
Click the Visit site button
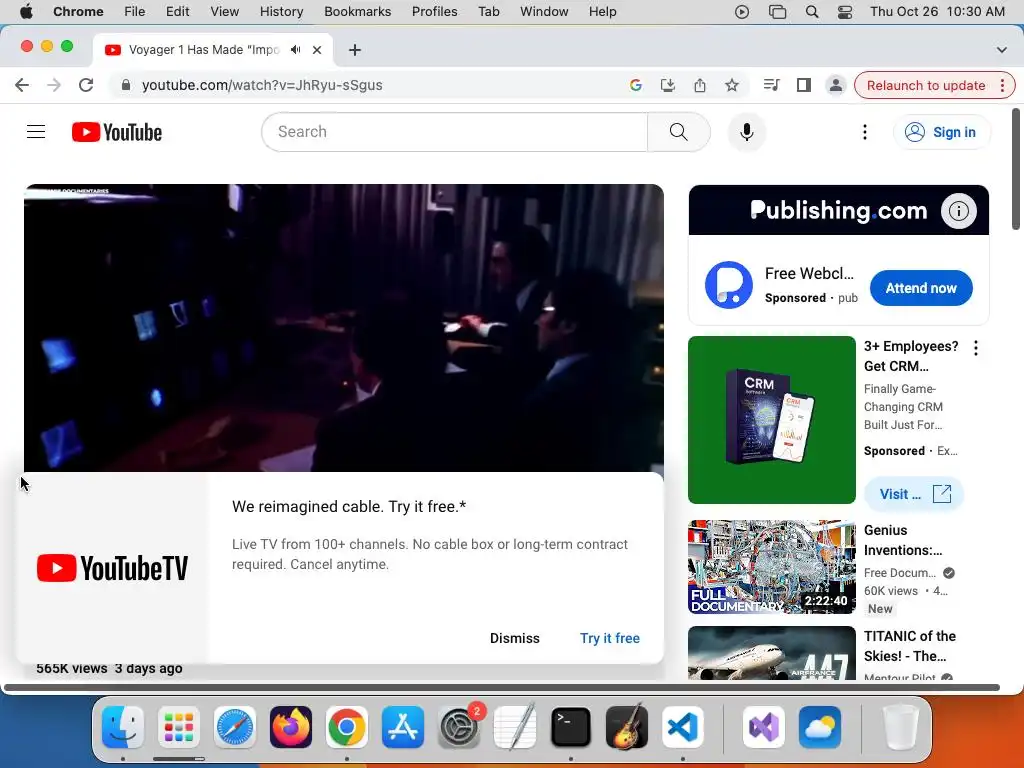[914, 494]
